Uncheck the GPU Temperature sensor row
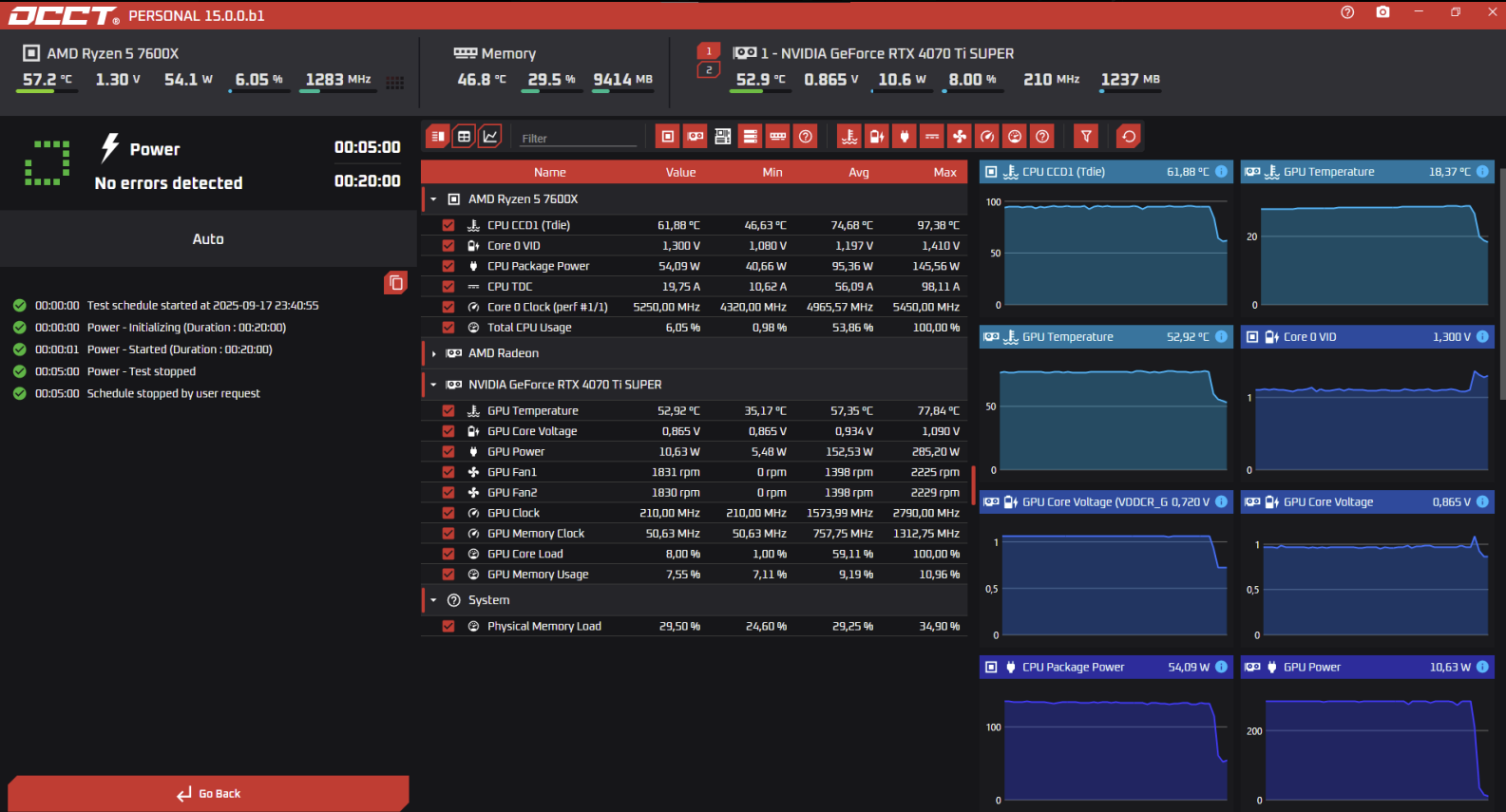 click(448, 411)
